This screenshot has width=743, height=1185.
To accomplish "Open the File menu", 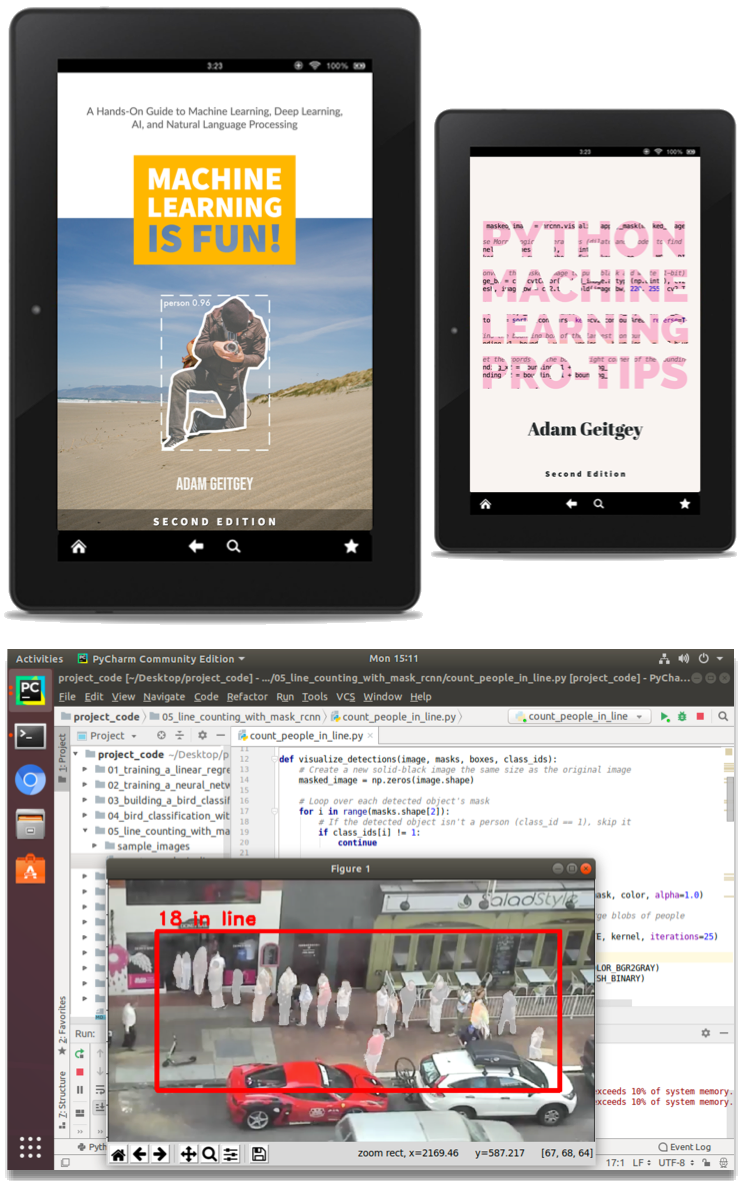I will coord(67,697).
